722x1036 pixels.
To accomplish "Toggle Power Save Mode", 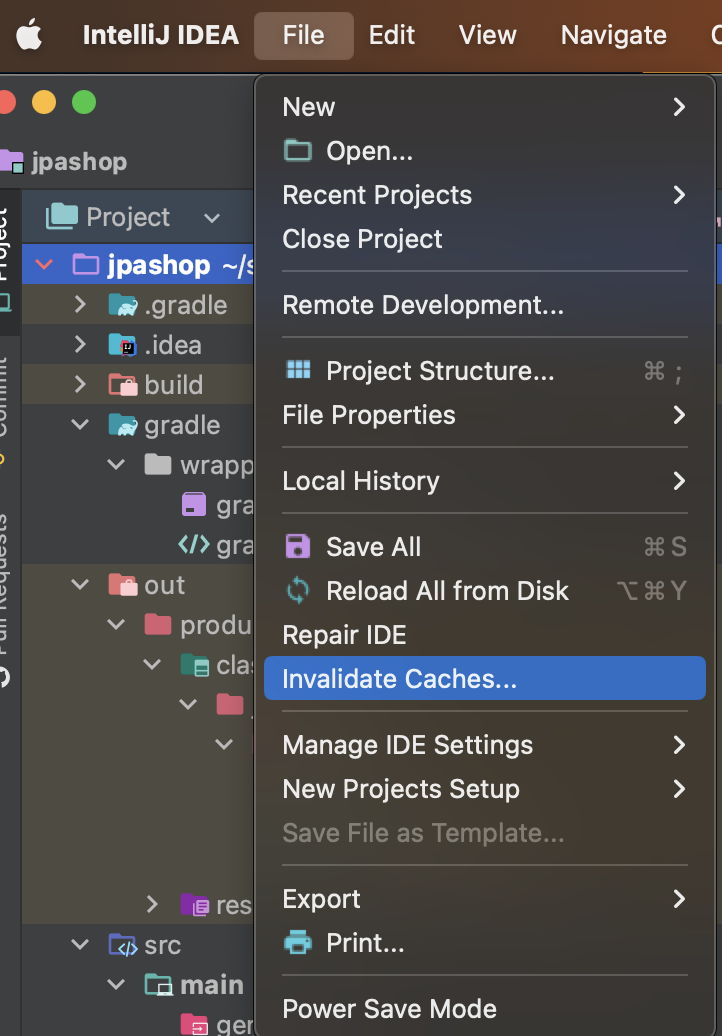I will coord(485,1009).
